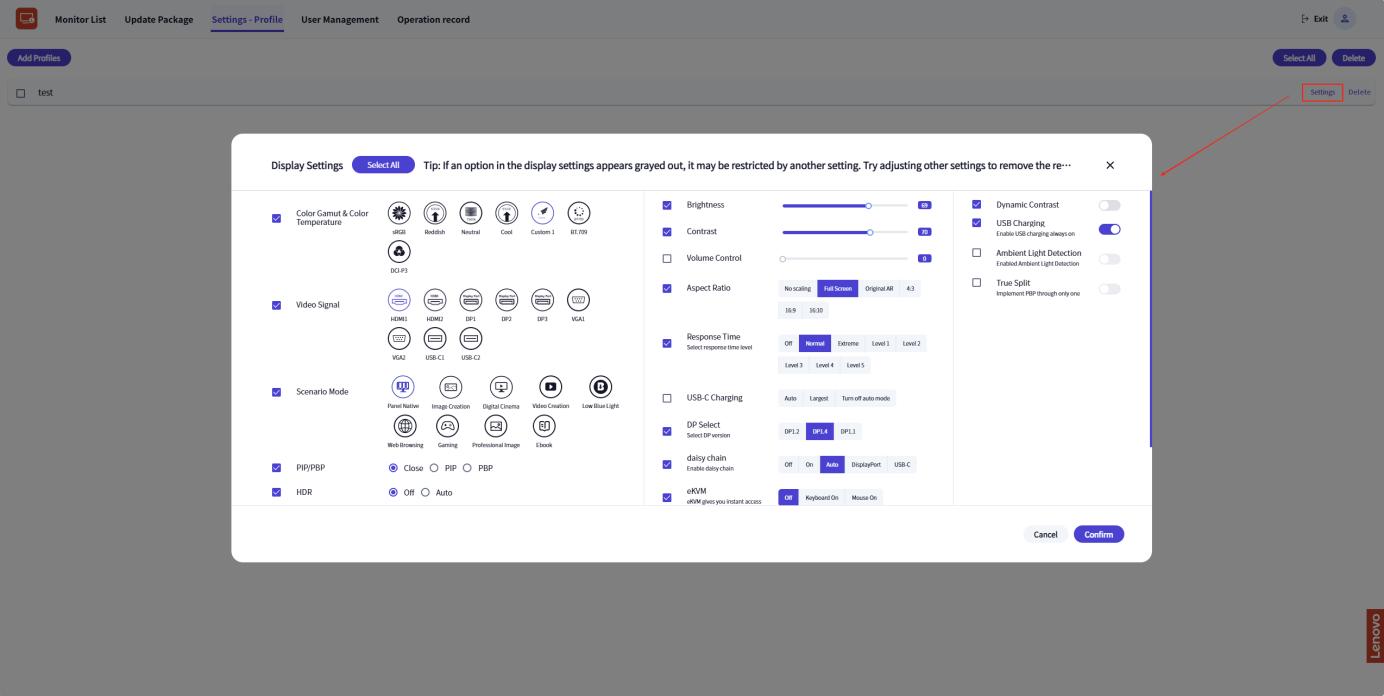Select the sRGB color gamut icon
Image resolution: width=1384 pixels, height=696 pixels.
coord(400,213)
